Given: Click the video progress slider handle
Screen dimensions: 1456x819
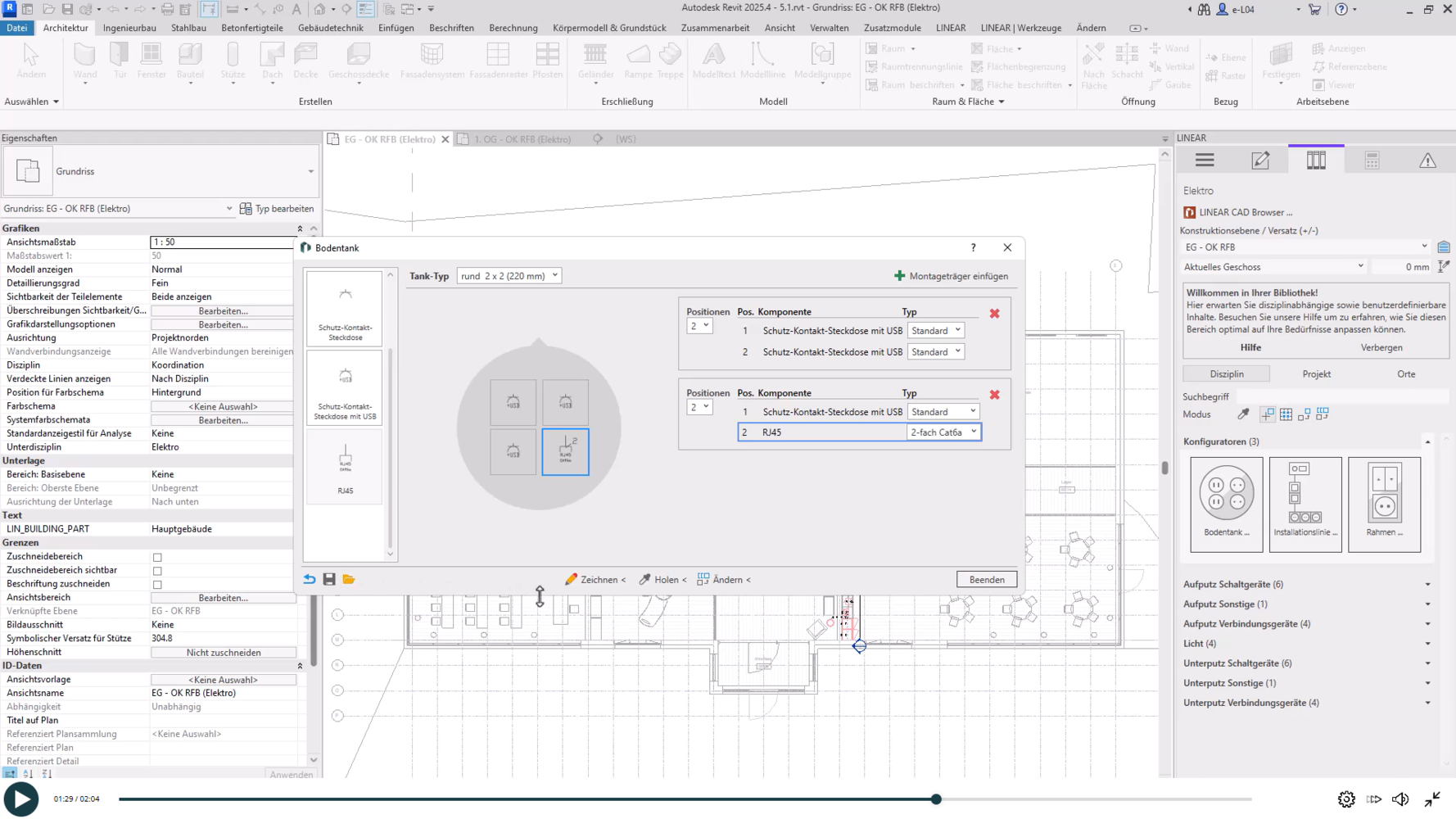Looking at the screenshot, I should [936, 799].
